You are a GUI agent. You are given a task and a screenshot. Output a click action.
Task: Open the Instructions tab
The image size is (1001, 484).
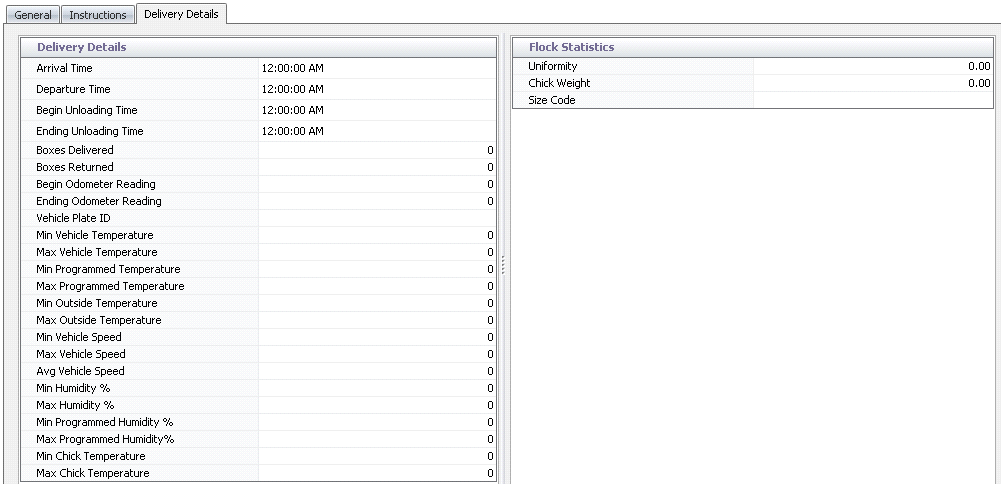click(98, 15)
